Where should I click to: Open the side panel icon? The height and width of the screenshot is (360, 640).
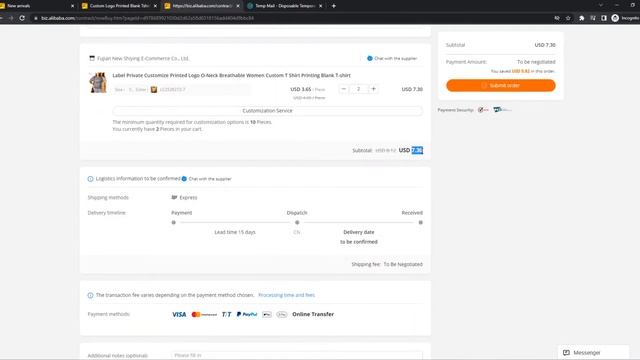point(604,18)
